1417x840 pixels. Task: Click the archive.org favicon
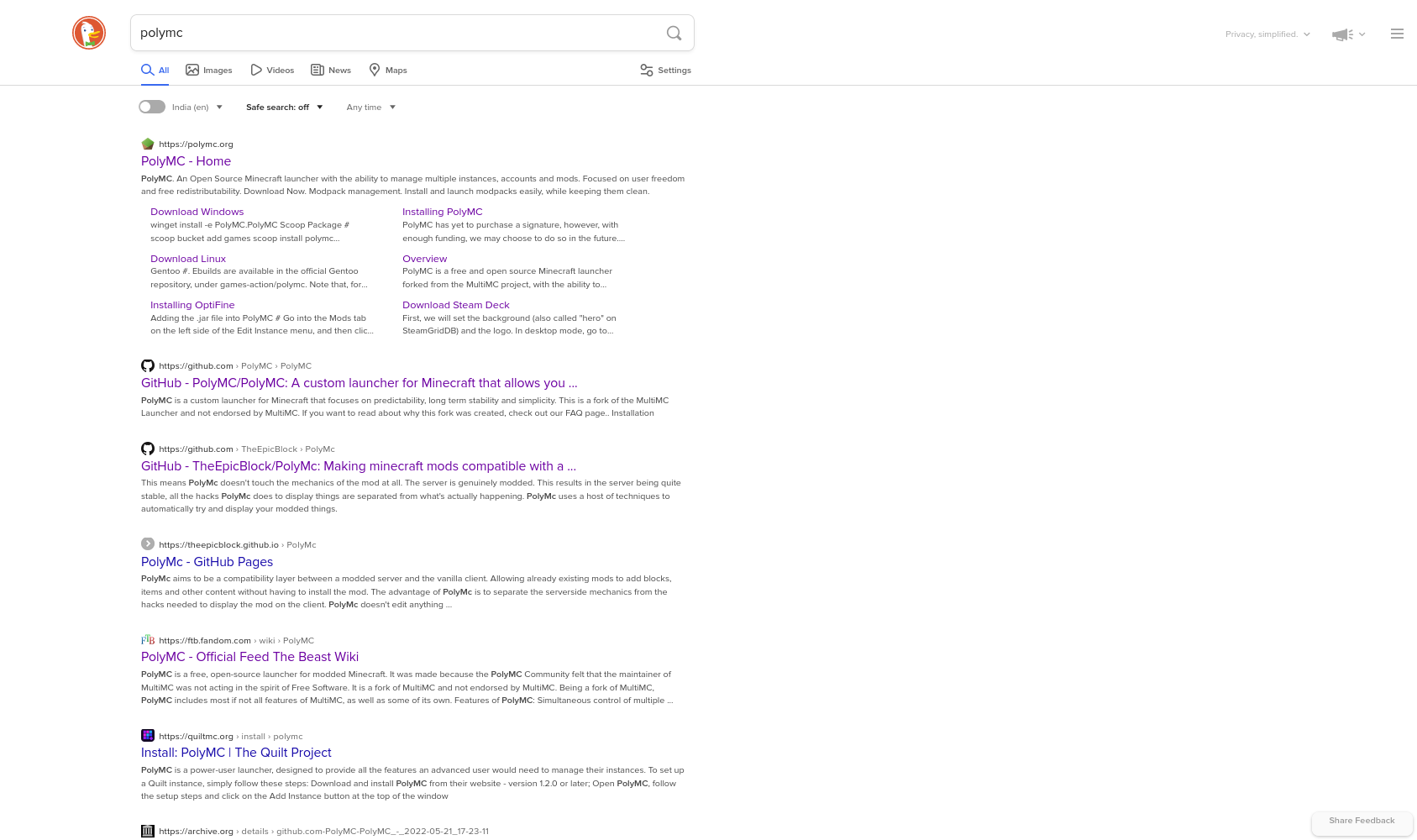click(148, 831)
